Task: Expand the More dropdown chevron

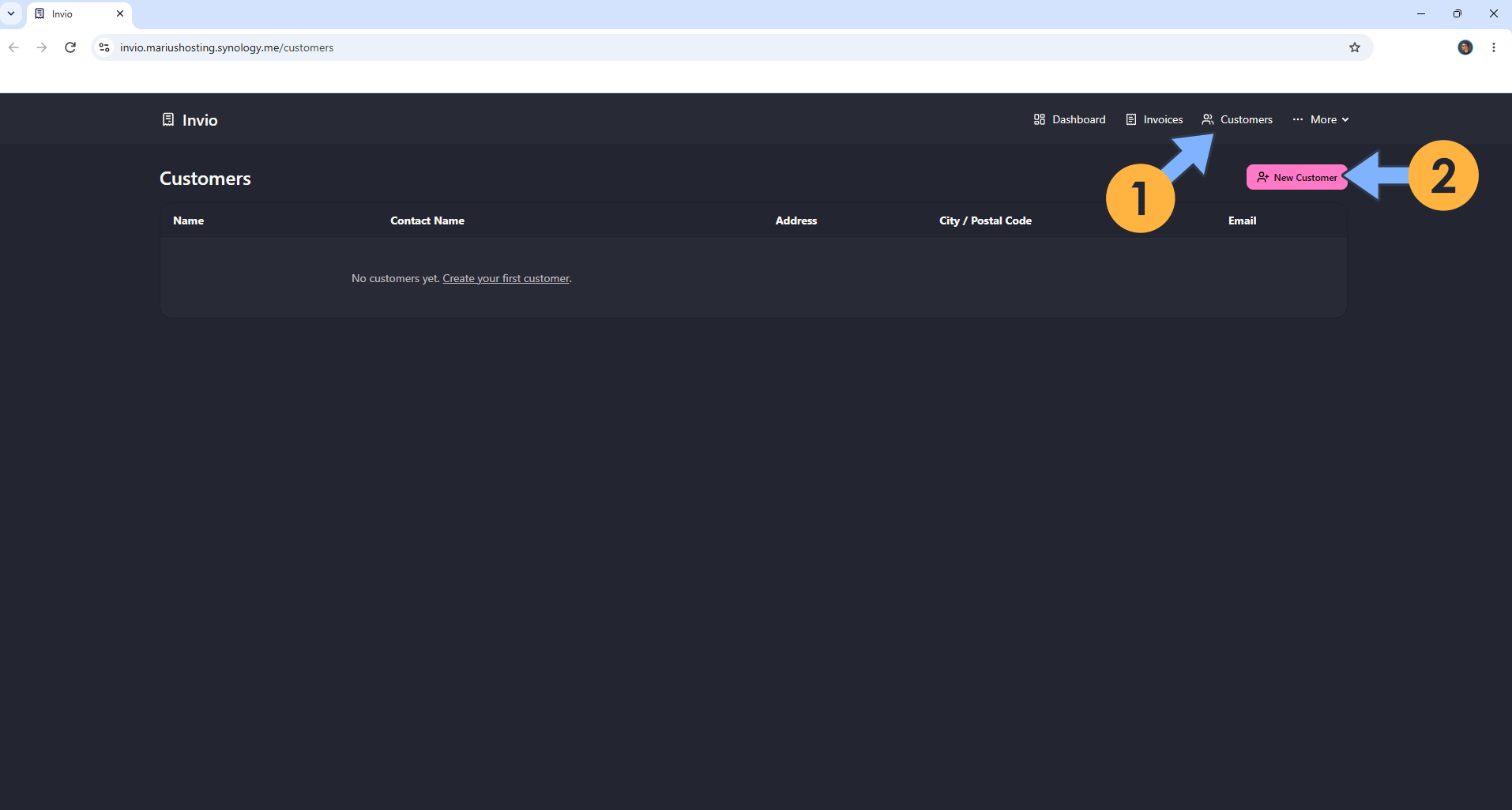Action: tap(1345, 120)
